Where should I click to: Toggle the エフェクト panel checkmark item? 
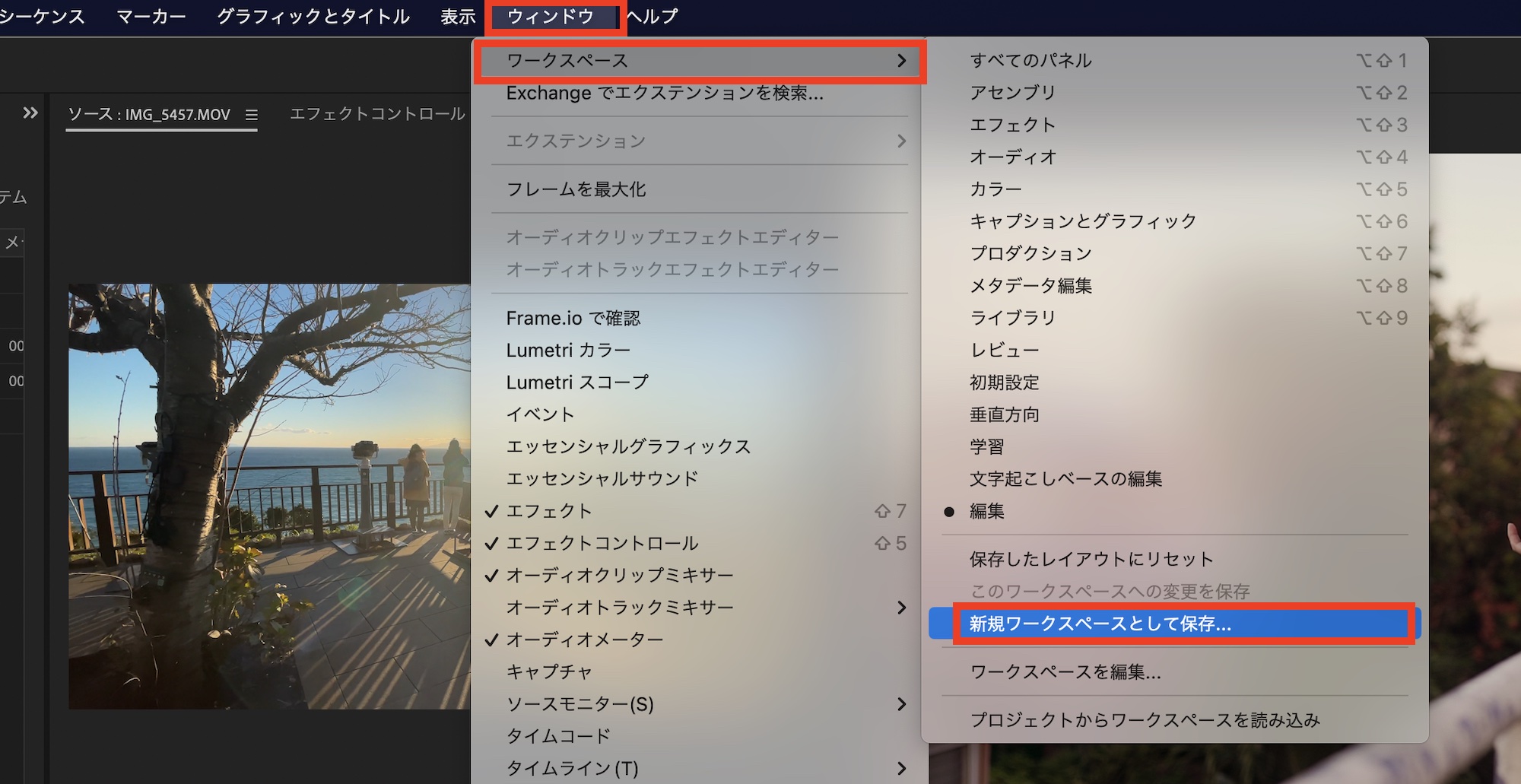pyautogui.click(x=700, y=511)
